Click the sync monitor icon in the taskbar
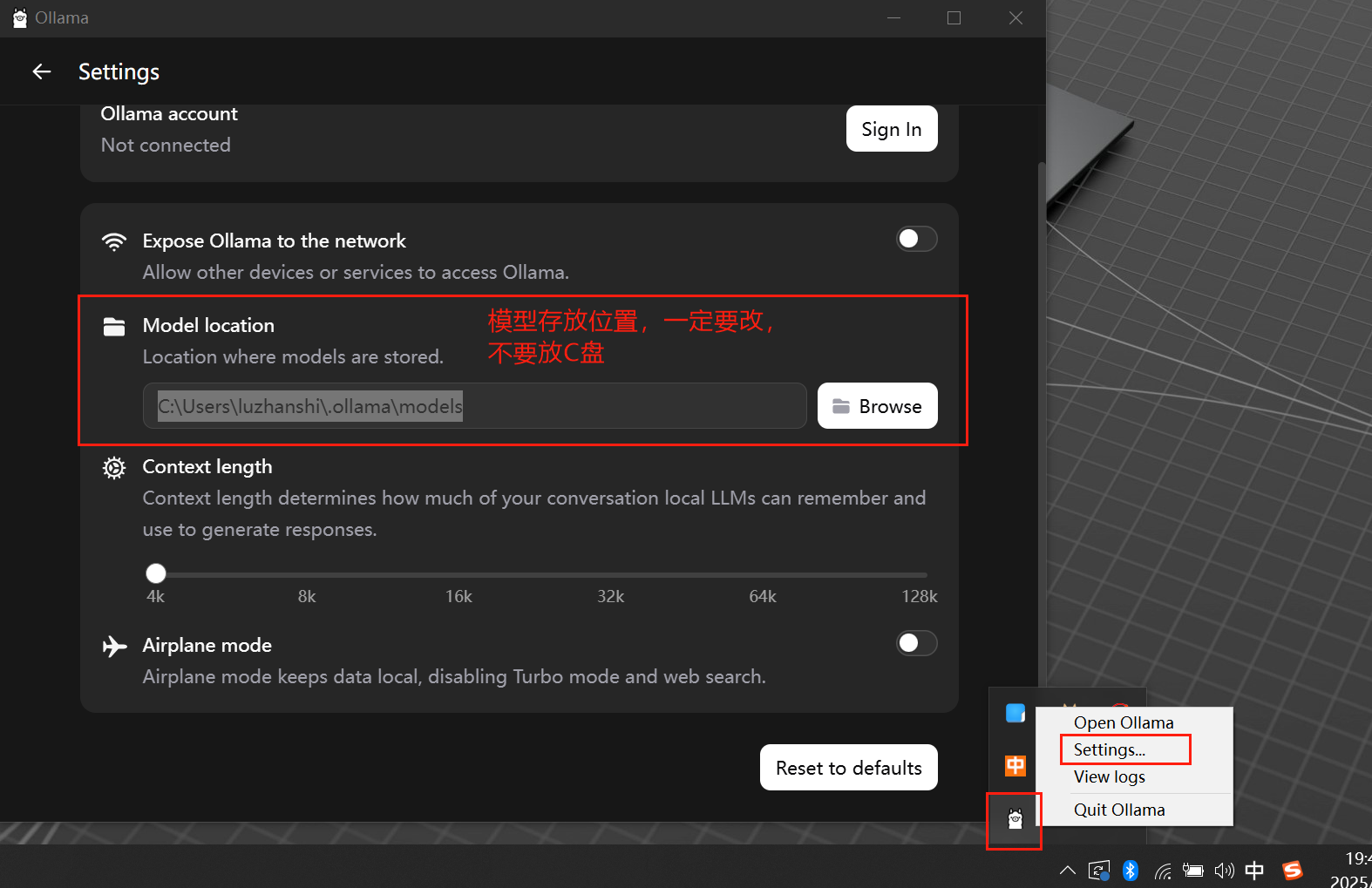The image size is (1372, 888). 1099,871
